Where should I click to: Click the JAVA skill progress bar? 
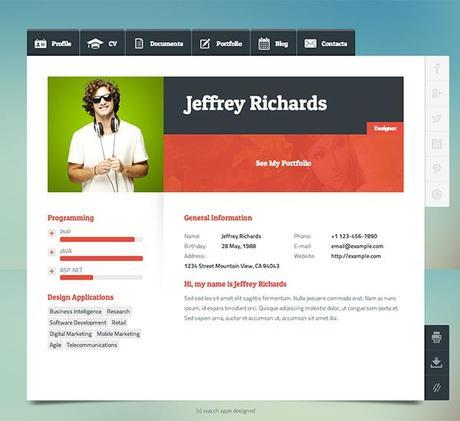[x=101, y=258]
